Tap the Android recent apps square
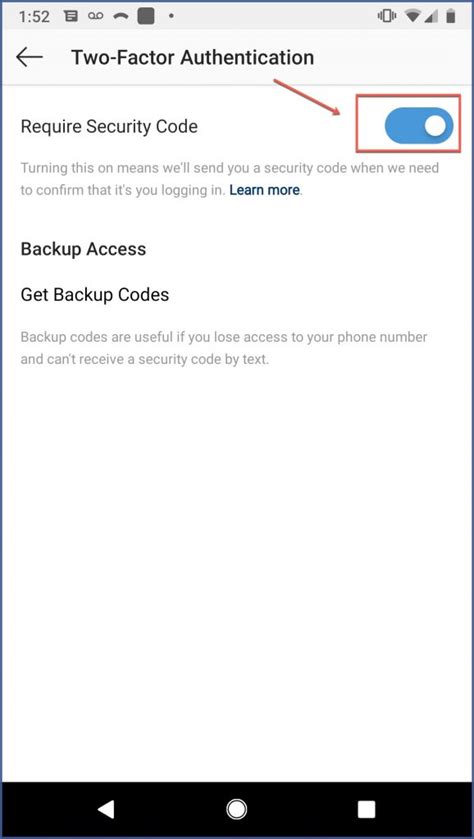 click(x=366, y=810)
